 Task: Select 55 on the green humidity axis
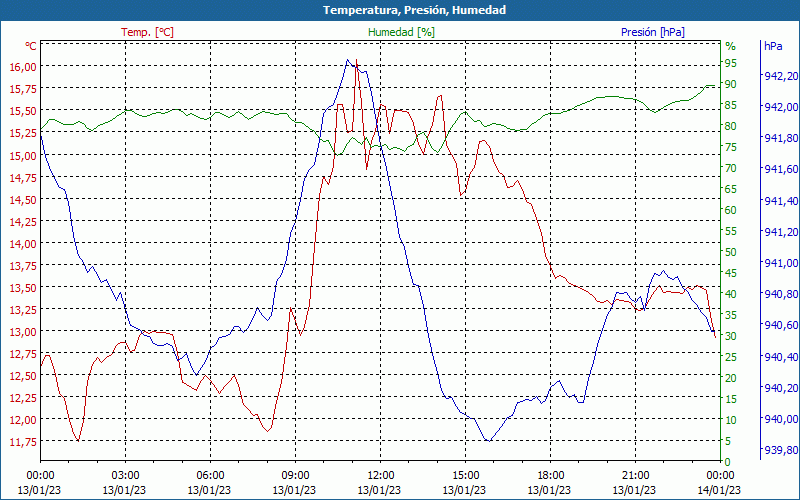click(731, 232)
